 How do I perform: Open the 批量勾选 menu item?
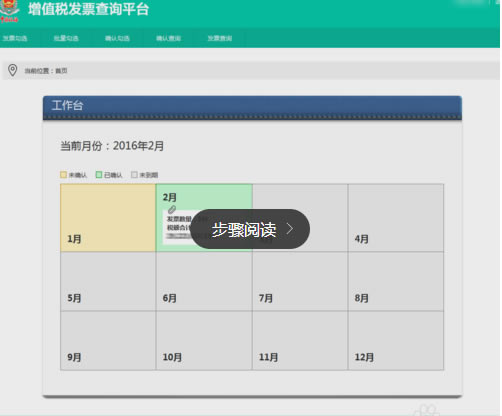66,38
